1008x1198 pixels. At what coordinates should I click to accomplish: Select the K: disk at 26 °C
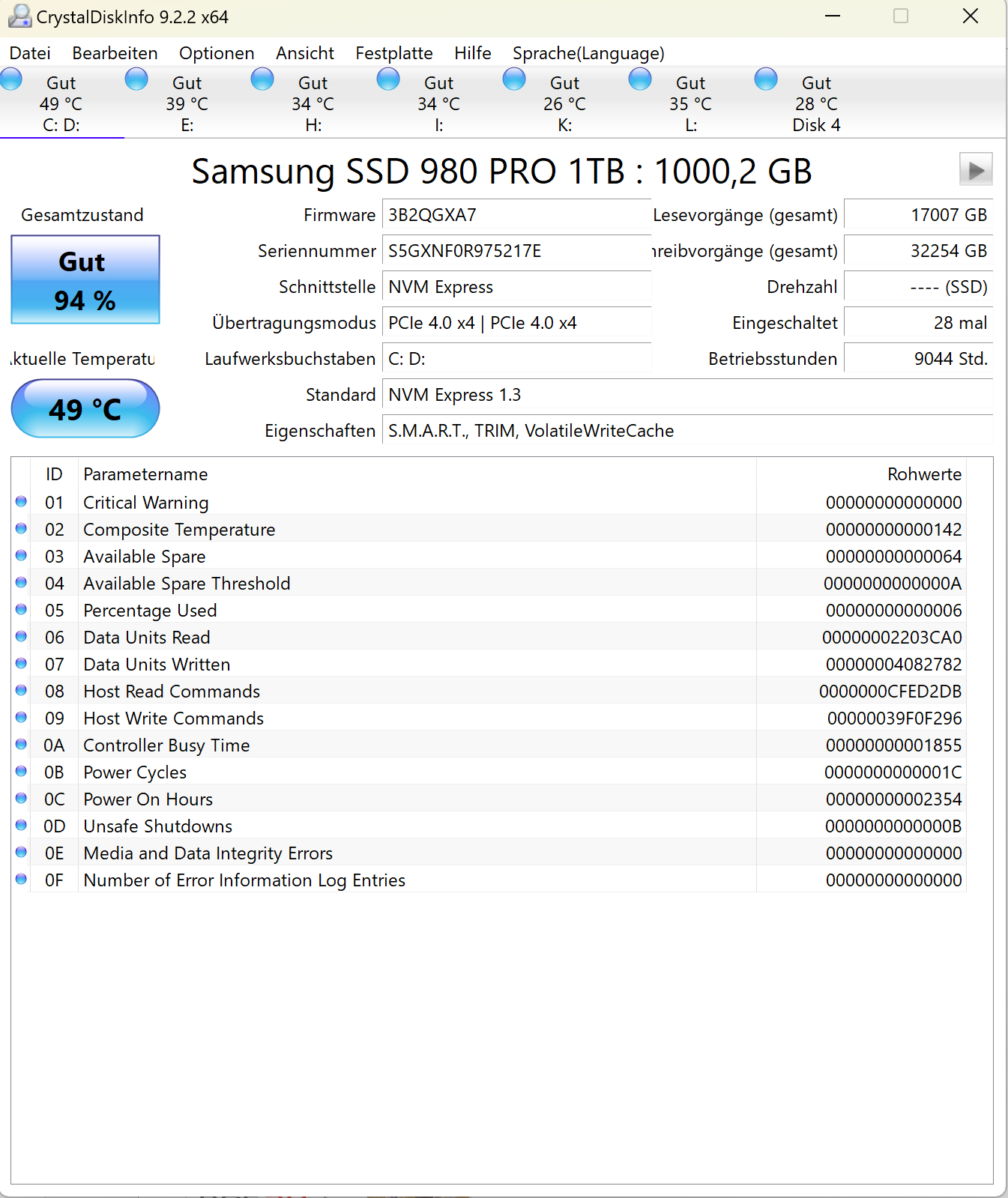pyautogui.click(x=565, y=103)
